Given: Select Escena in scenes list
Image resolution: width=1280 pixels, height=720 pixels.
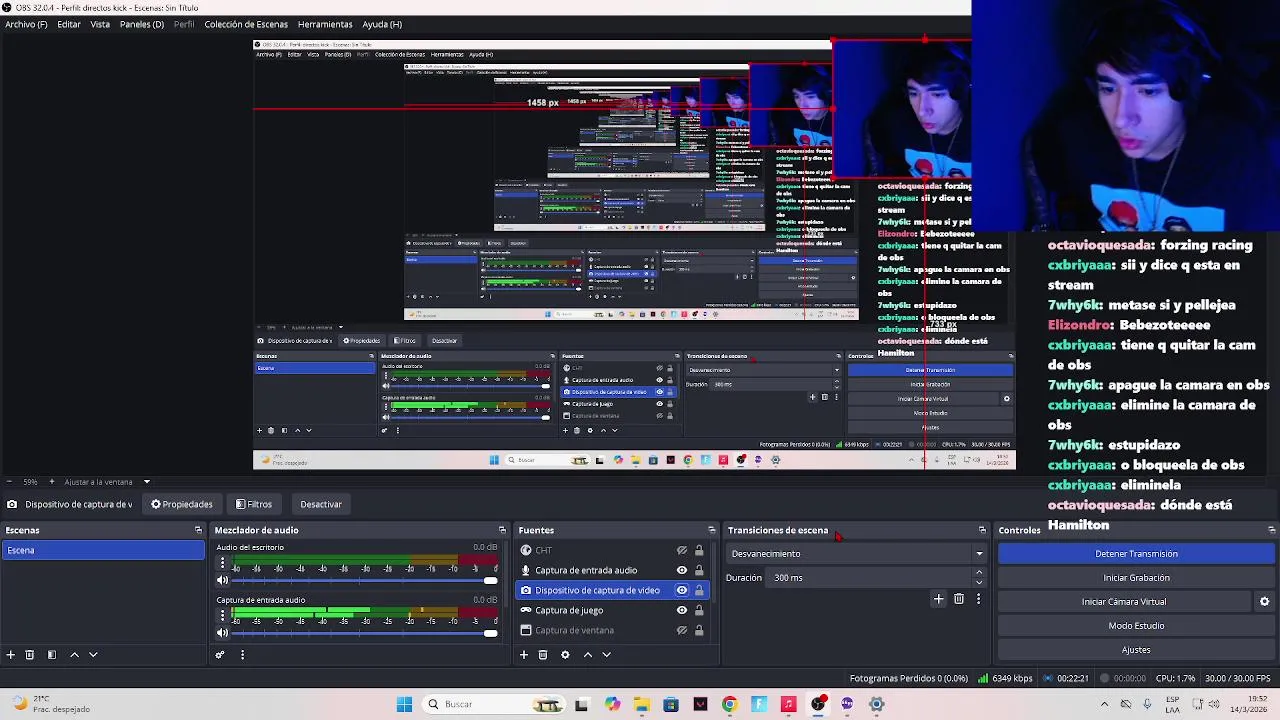Looking at the screenshot, I should [x=103, y=550].
